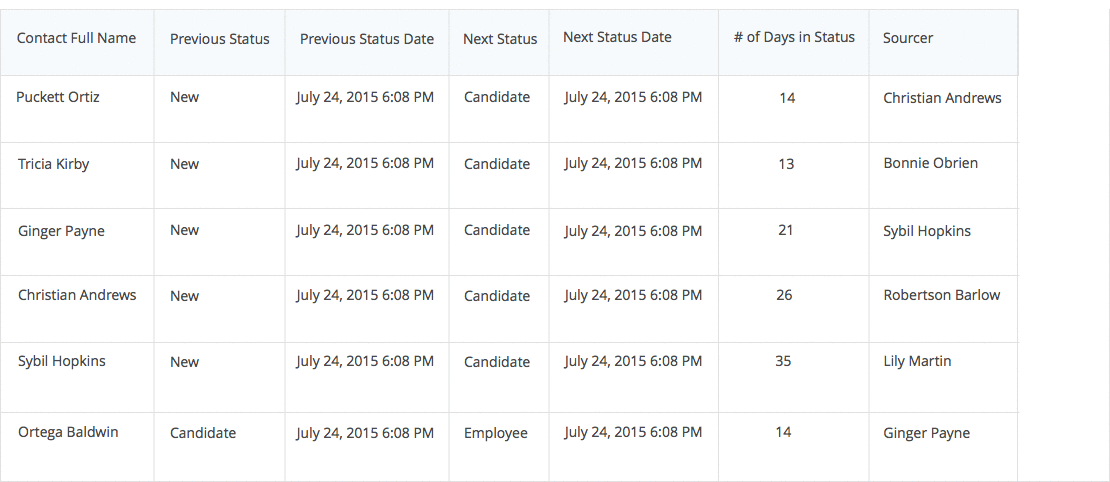
Task: Click the Sourcer column header
Action: click(908, 38)
